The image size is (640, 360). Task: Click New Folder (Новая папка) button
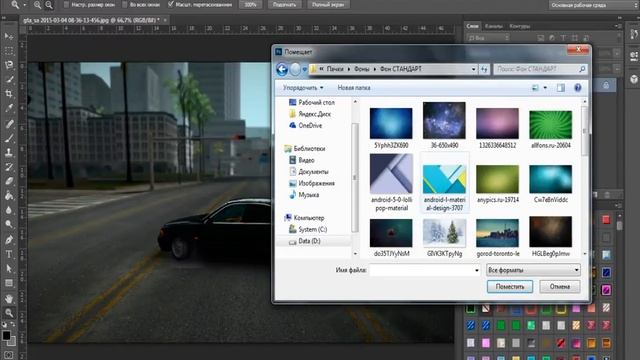coord(353,88)
